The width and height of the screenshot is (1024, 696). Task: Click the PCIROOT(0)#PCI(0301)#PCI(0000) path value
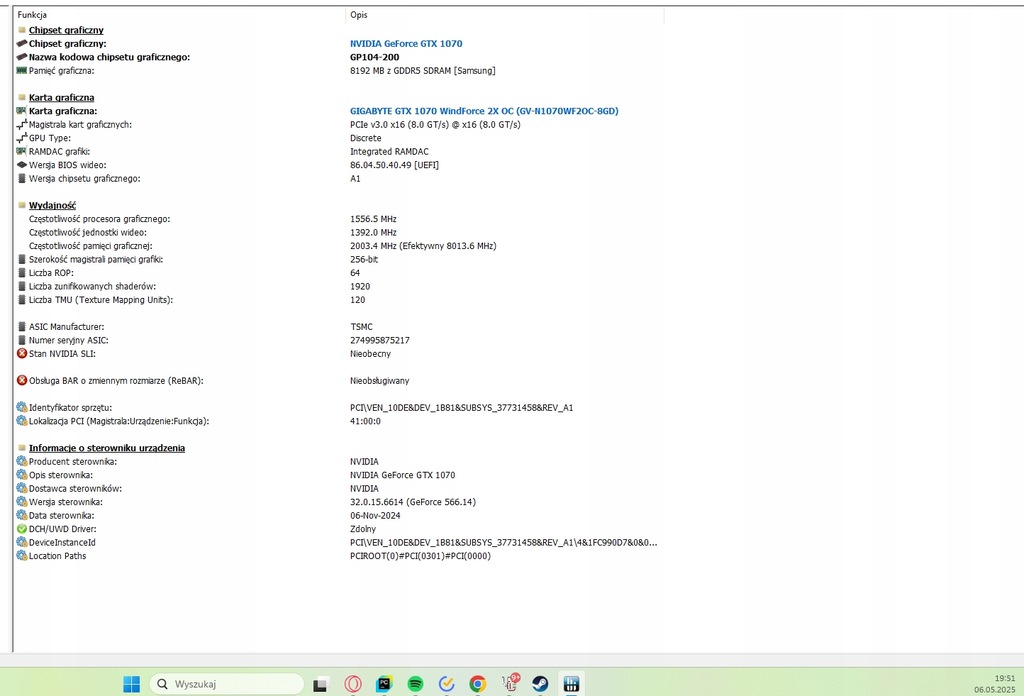420,556
